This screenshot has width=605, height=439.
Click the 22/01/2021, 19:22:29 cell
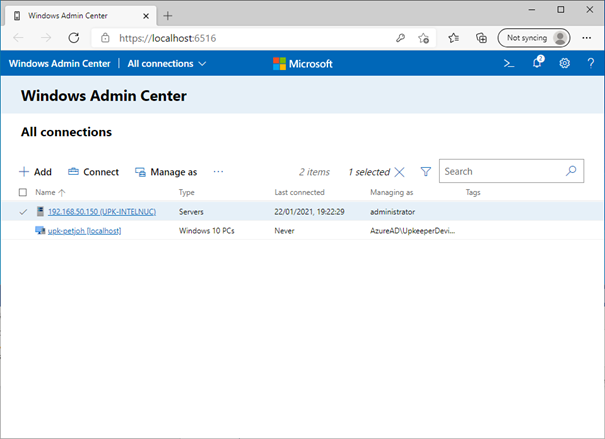pyautogui.click(x=309, y=212)
